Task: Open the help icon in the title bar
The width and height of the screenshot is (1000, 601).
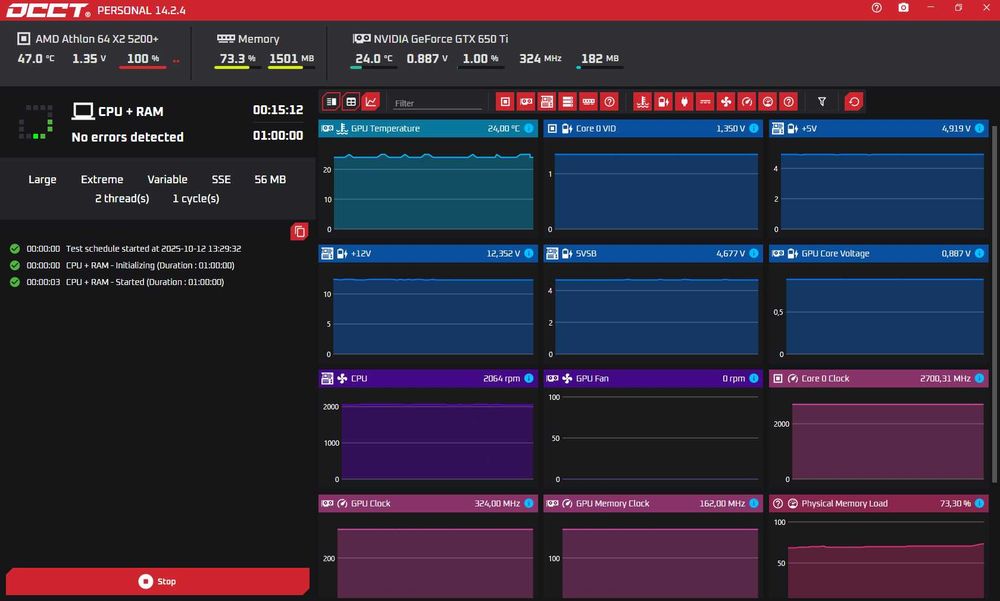Action: coord(876,8)
